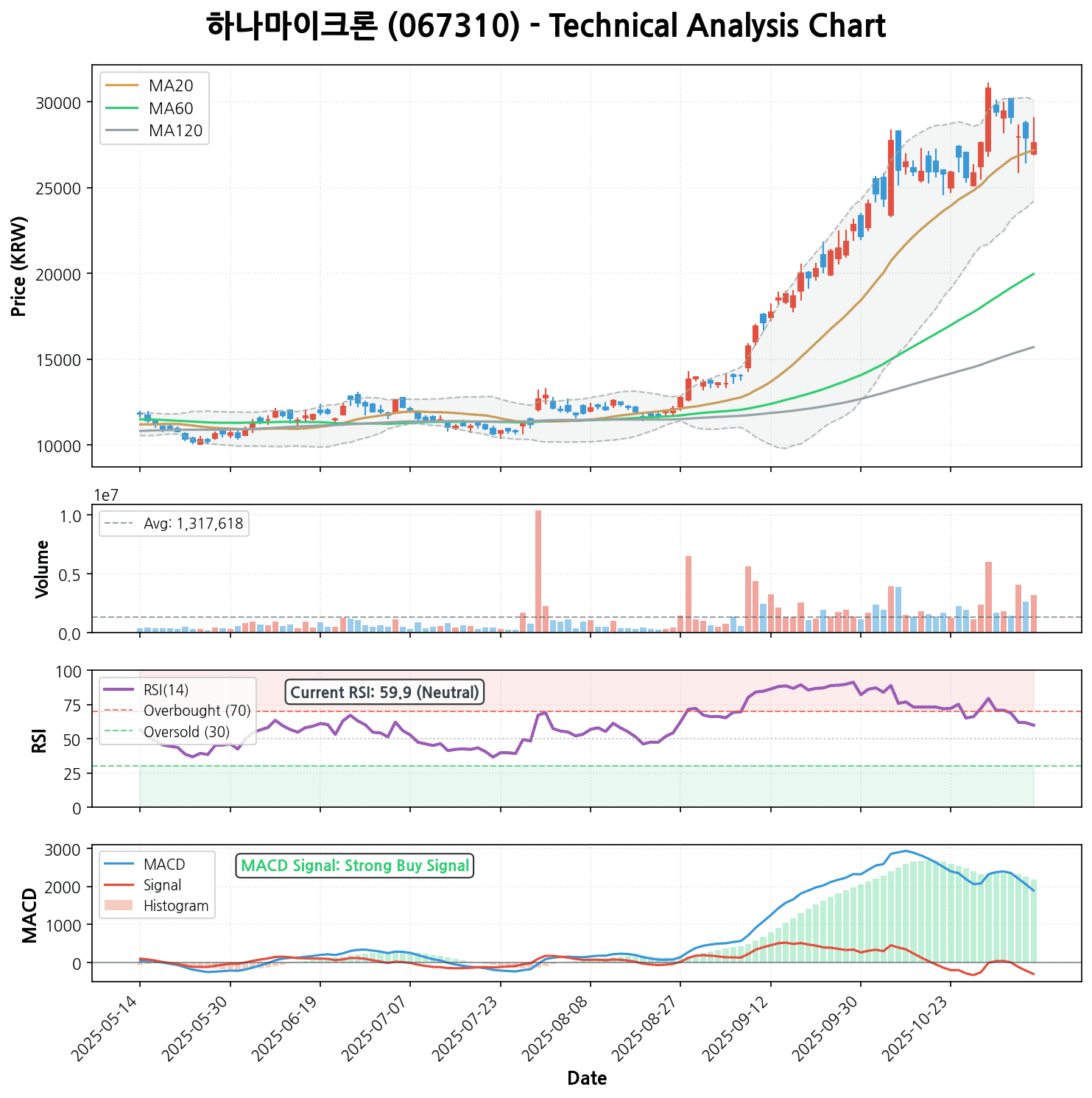Select the Overbought (70) legend item

pos(197,711)
